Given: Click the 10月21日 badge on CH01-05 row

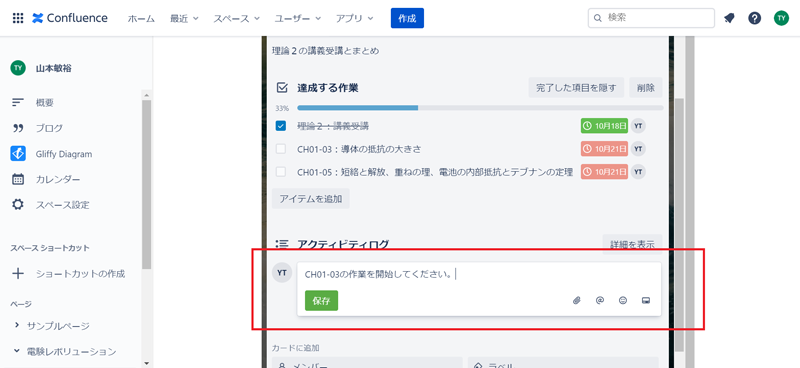Looking at the screenshot, I should pyautogui.click(x=604, y=172).
